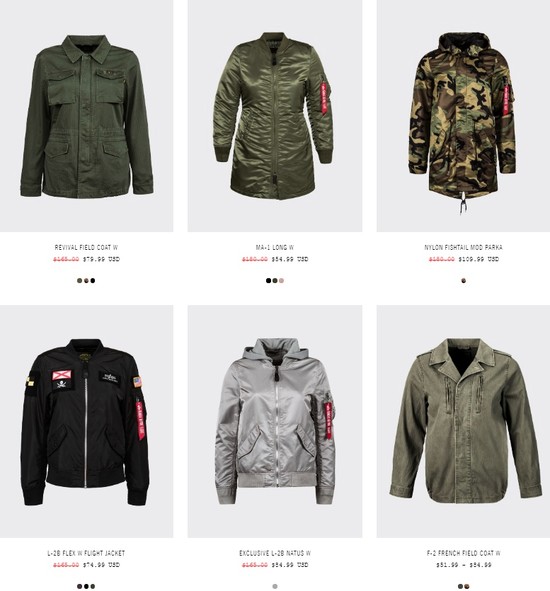The width and height of the screenshot is (550, 591).
Task: Pick the silver swatch under Exclusive L-2B Natus W
Action: click(x=275, y=586)
